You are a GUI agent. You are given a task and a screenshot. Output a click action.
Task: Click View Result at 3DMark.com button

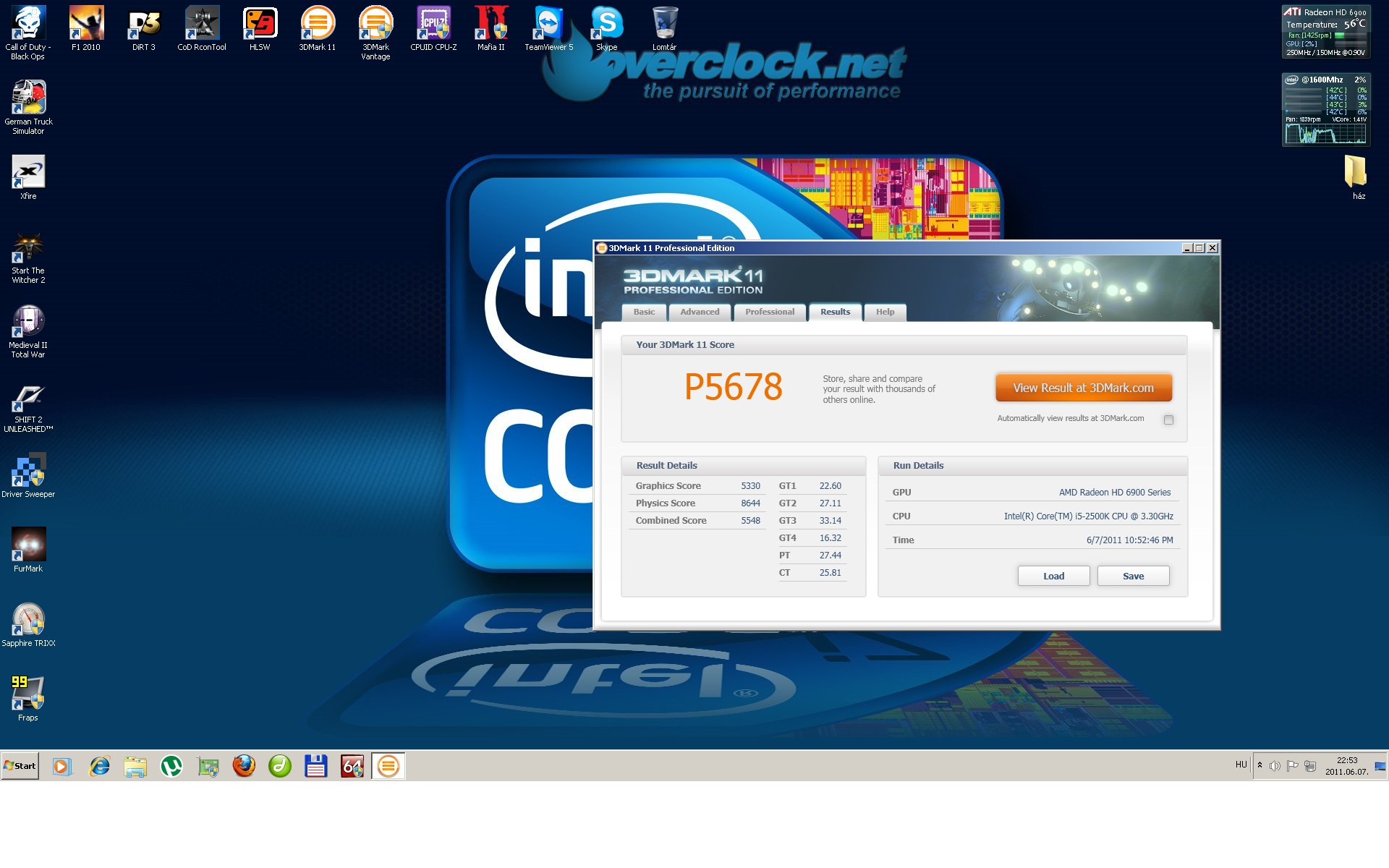click(1083, 388)
